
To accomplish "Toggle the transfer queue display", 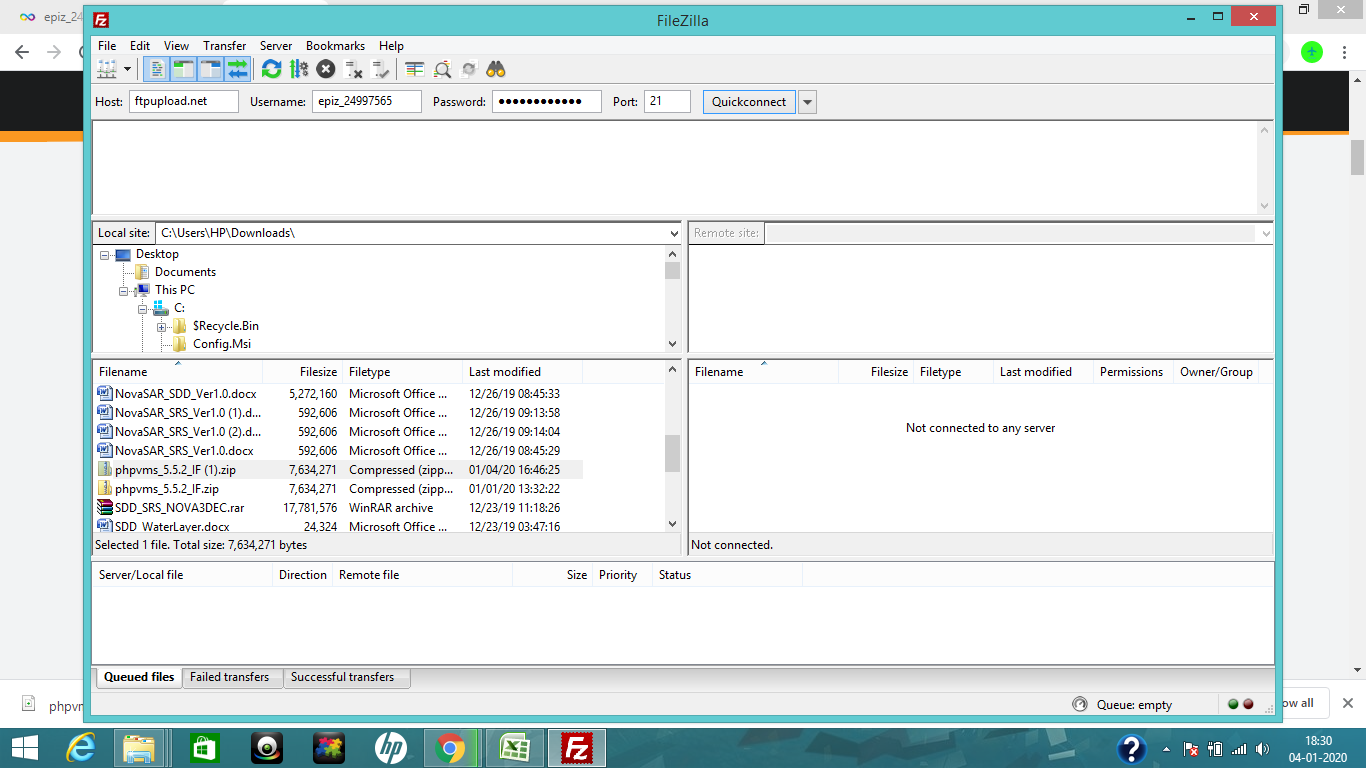I will click(x=237, y=69).
